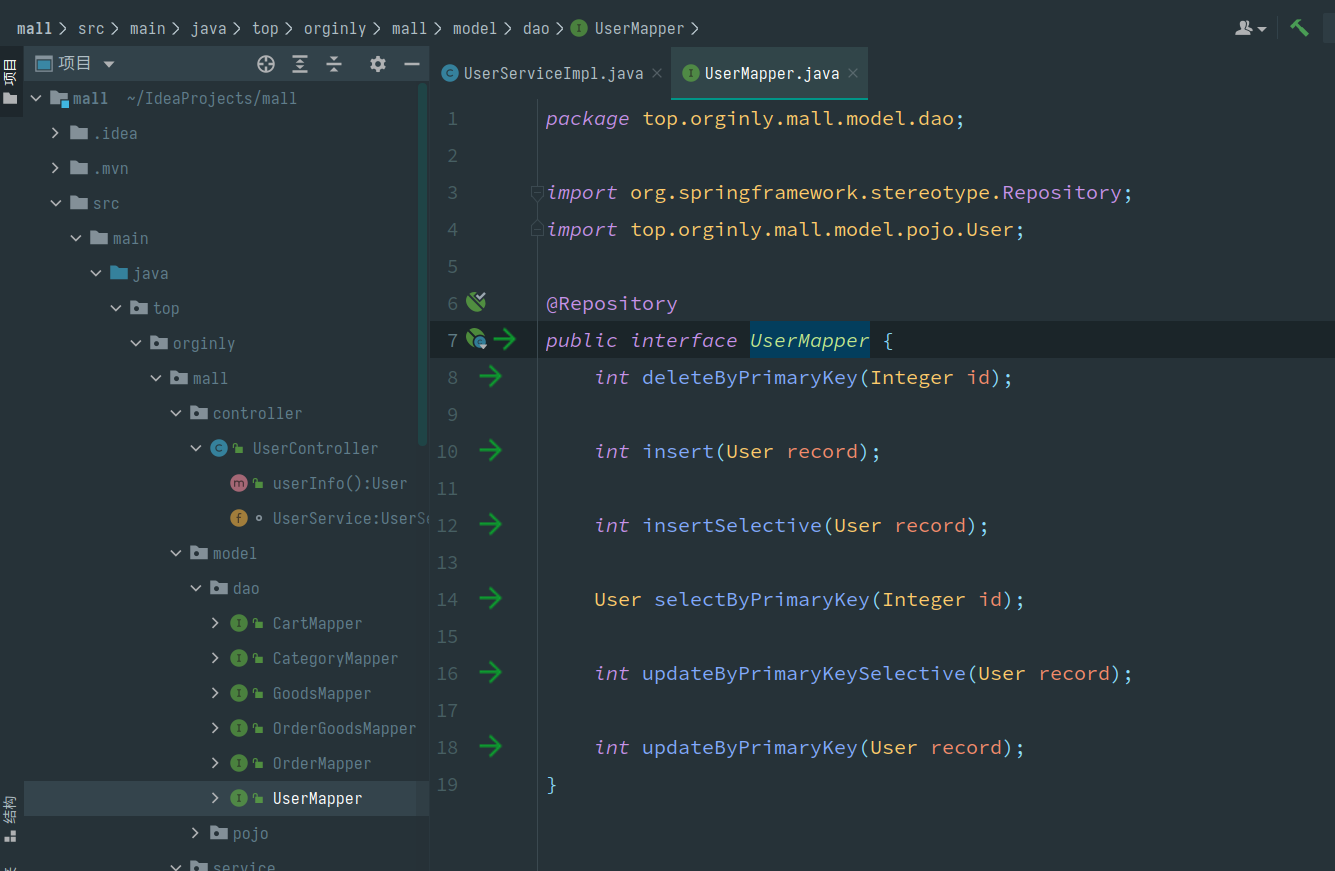Collapse the UserController class node
Image resolution: width=1335 pixels, height=871 pixels.
pyautogui.click(x=196, y=448)
